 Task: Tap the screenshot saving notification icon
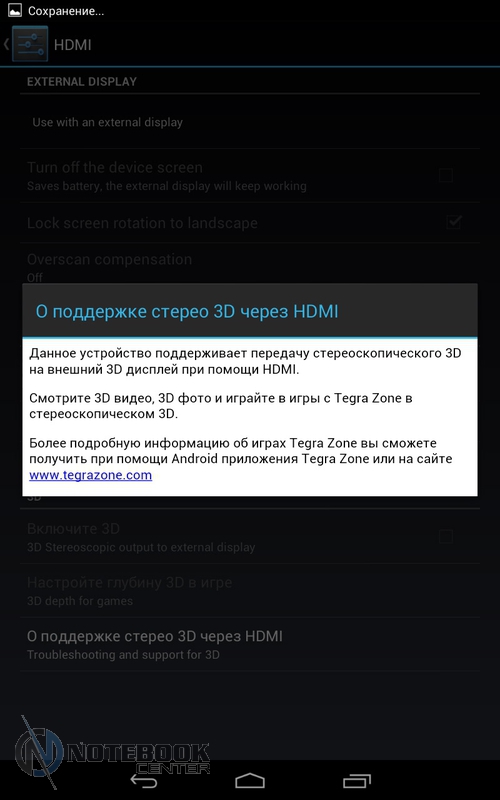(15, 11)
